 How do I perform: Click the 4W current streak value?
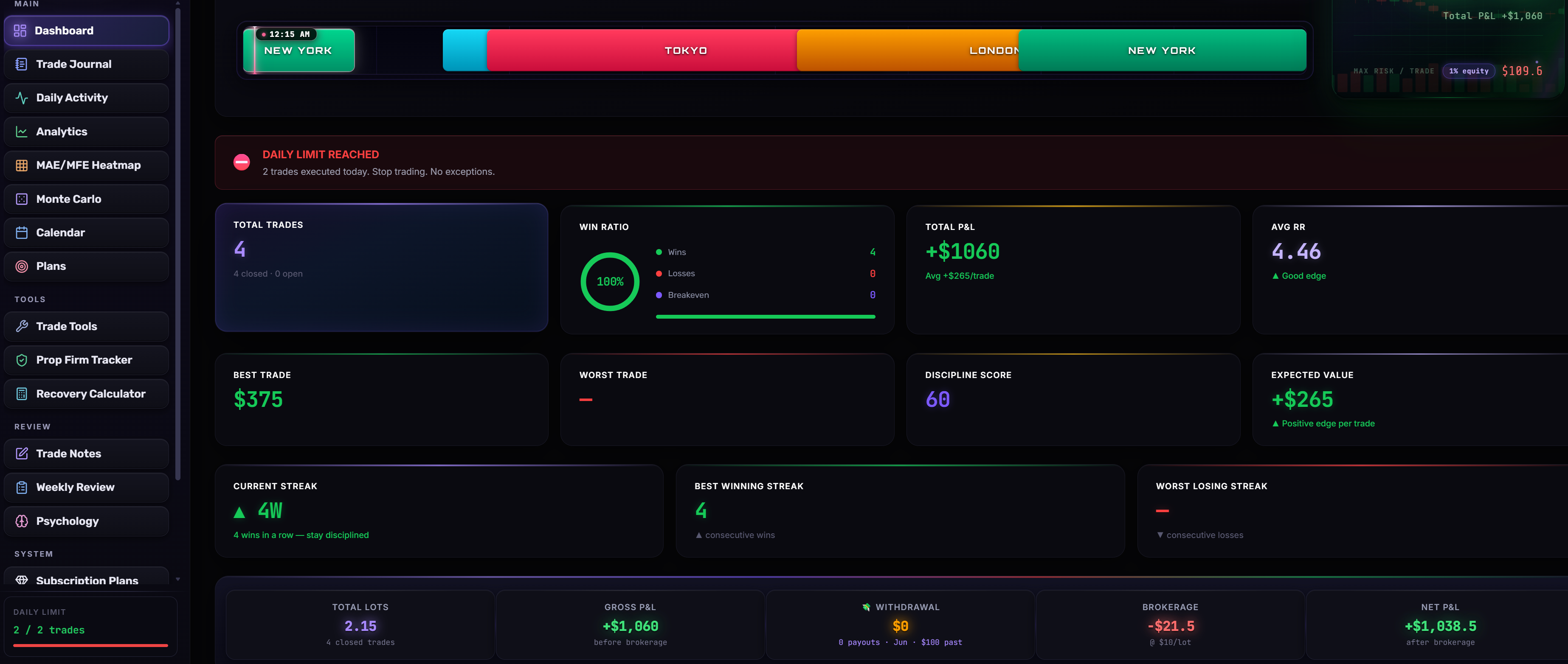[x=270, y=511]
